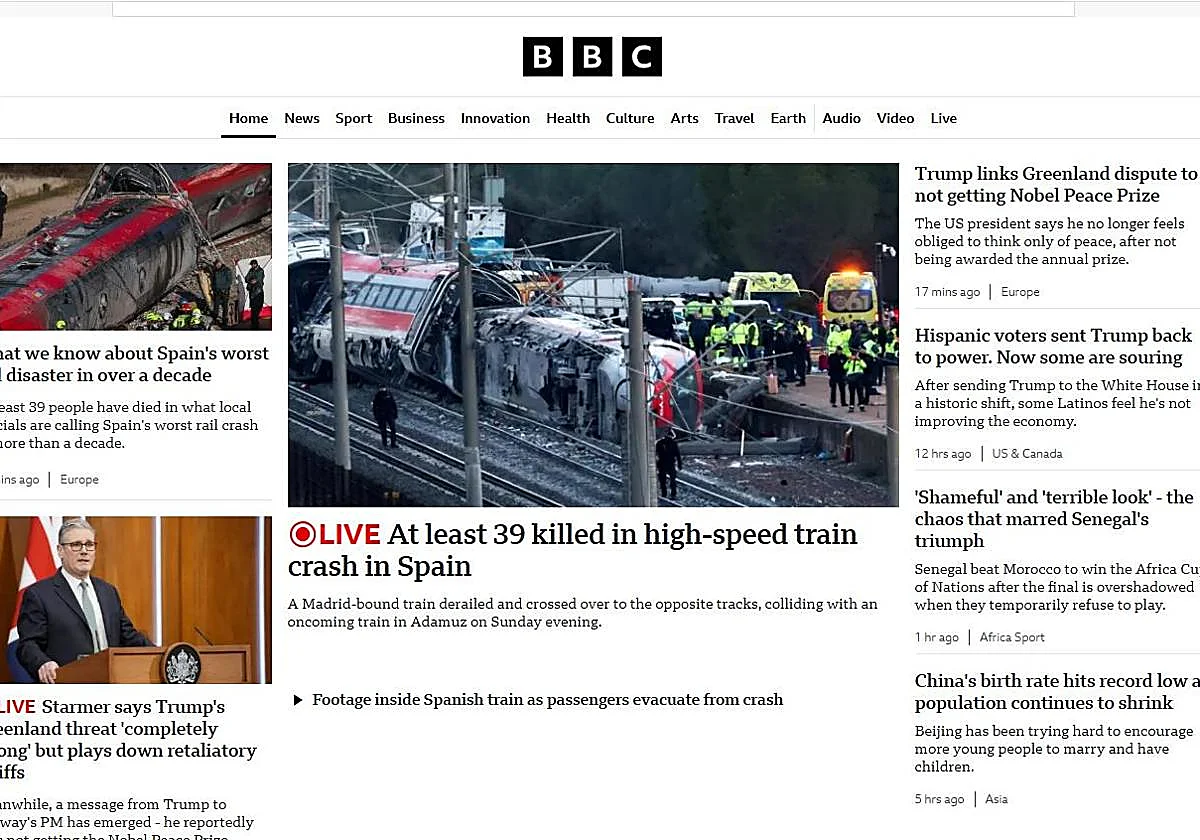Image resolution: width=1200 pixels, height=840 pixels.
Task: Open China's birth rate article
Action: click(1055, 691)
